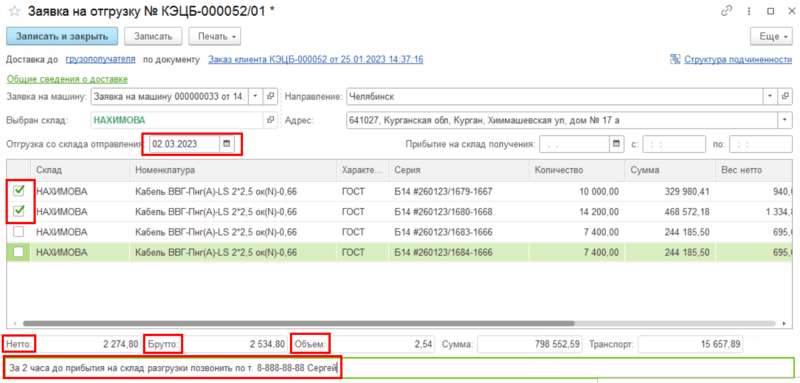This screenshot has height=383, width=800.
Task: Open the calendar for arrival at receiving warehouse
Action: tap(616, 144)
